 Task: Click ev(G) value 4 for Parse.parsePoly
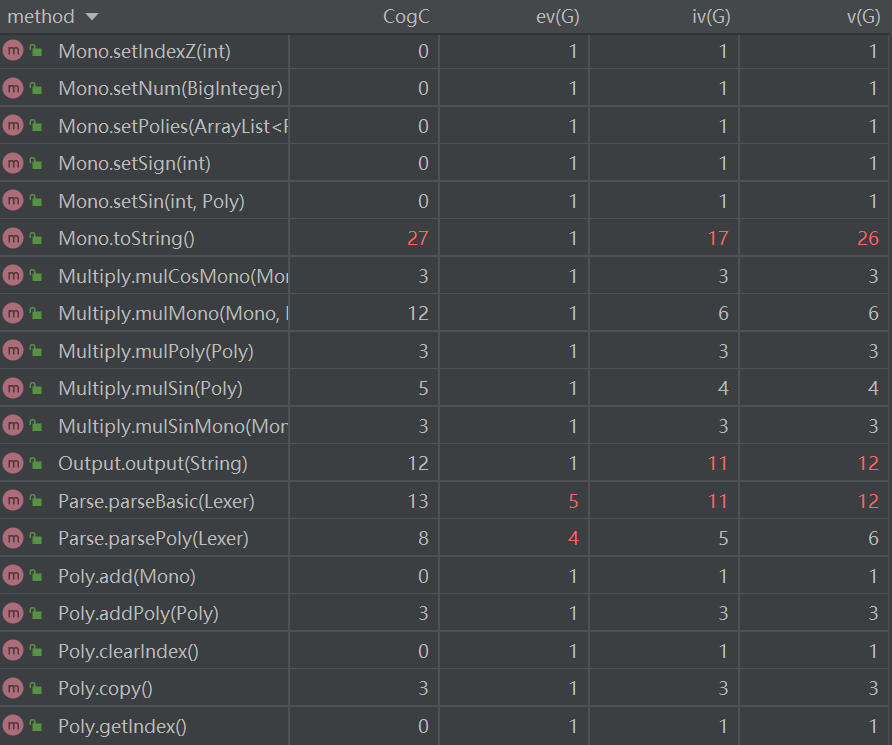[573, 538]
